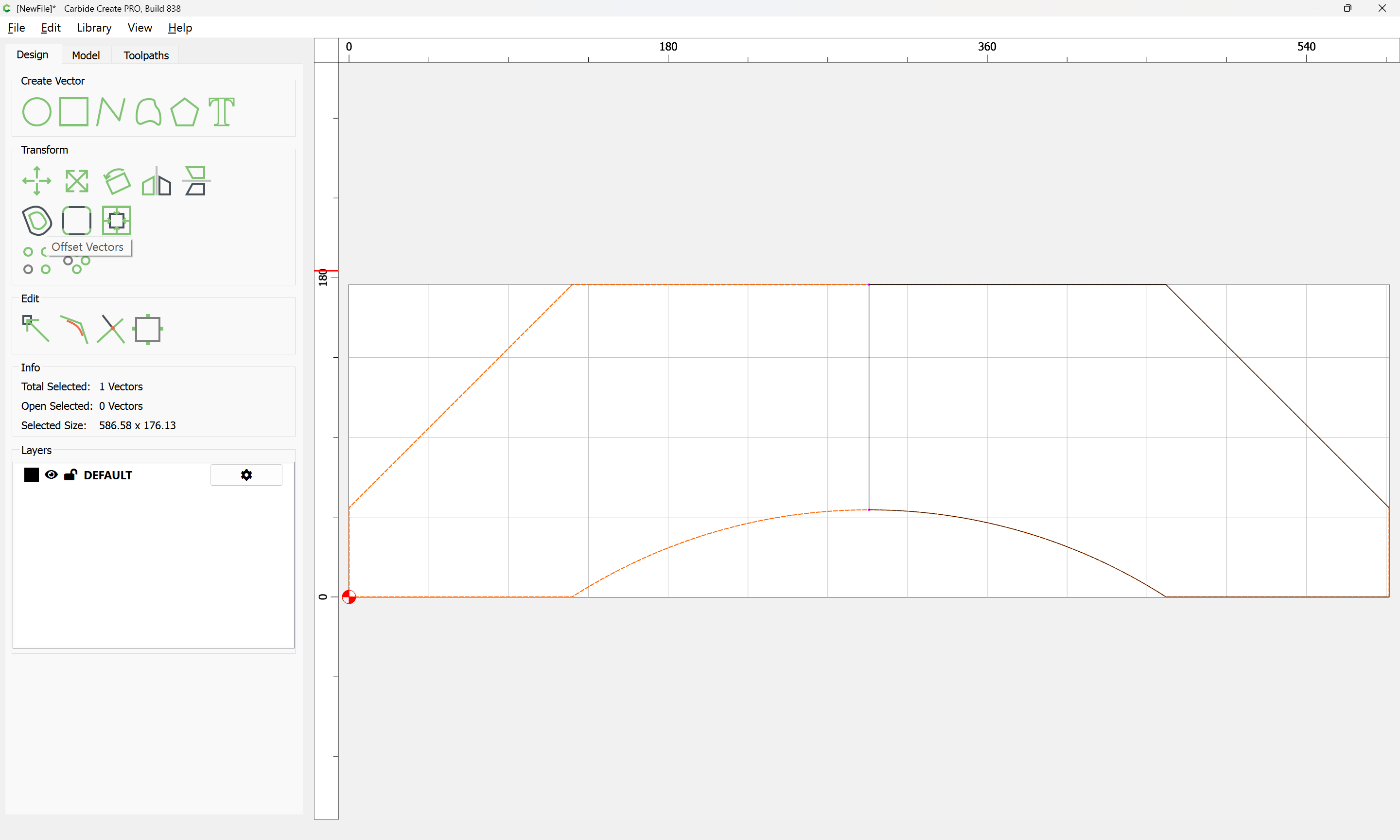1400x840 pixels.
Task: Select the Polygon creation tool
Action: click(184, 111)
